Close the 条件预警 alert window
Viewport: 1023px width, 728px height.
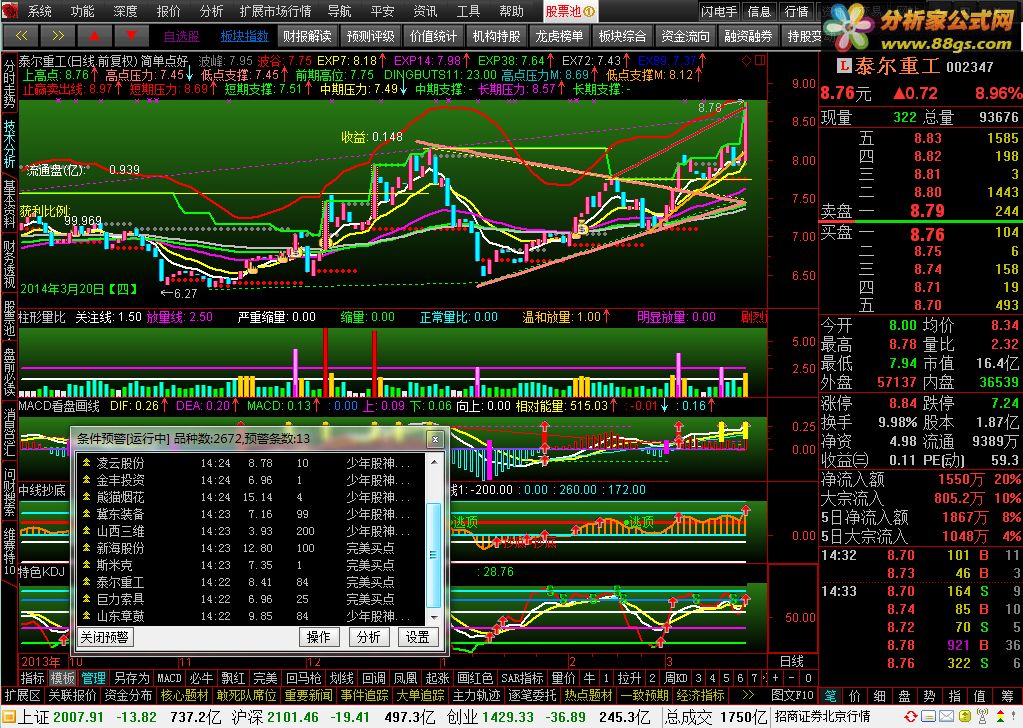point(435,440)
